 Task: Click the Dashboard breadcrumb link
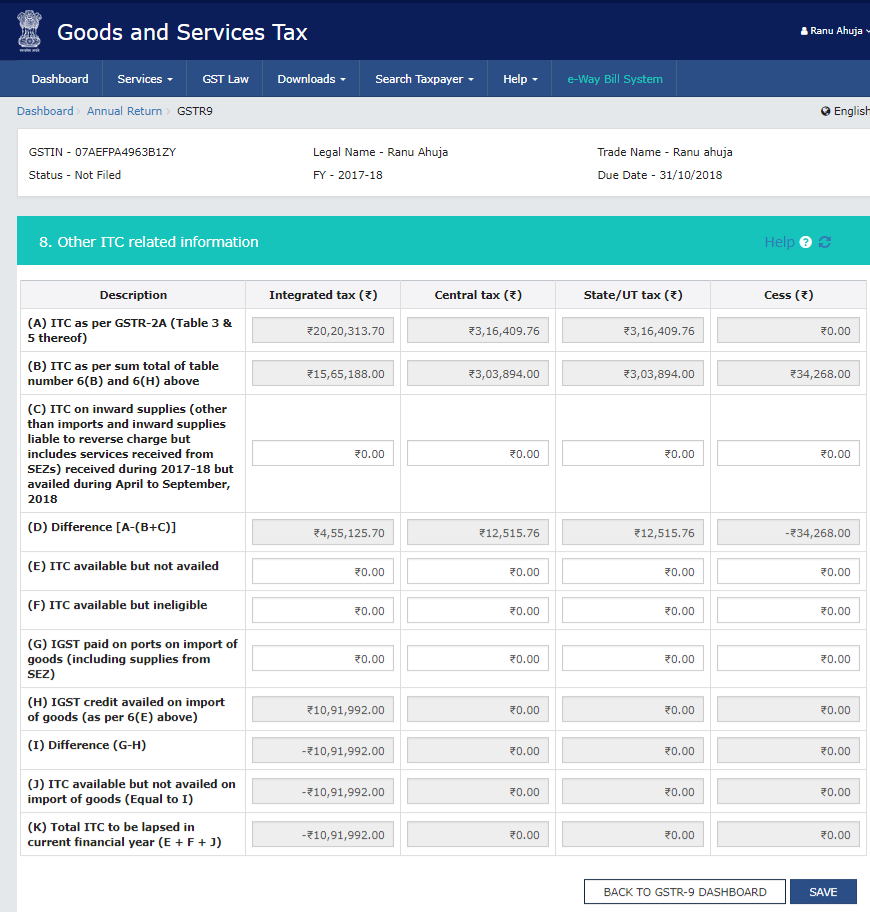click(45, 111)
